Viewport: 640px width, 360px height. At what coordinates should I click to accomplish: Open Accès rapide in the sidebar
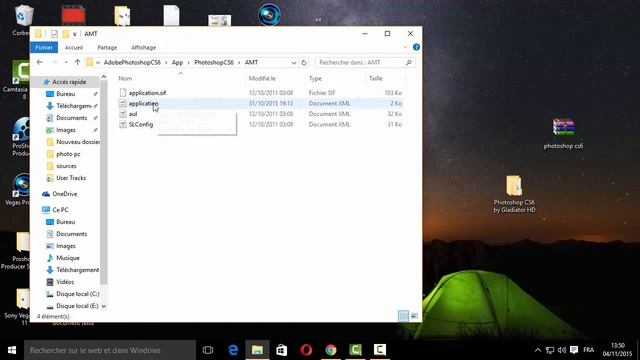coord(69,82)
